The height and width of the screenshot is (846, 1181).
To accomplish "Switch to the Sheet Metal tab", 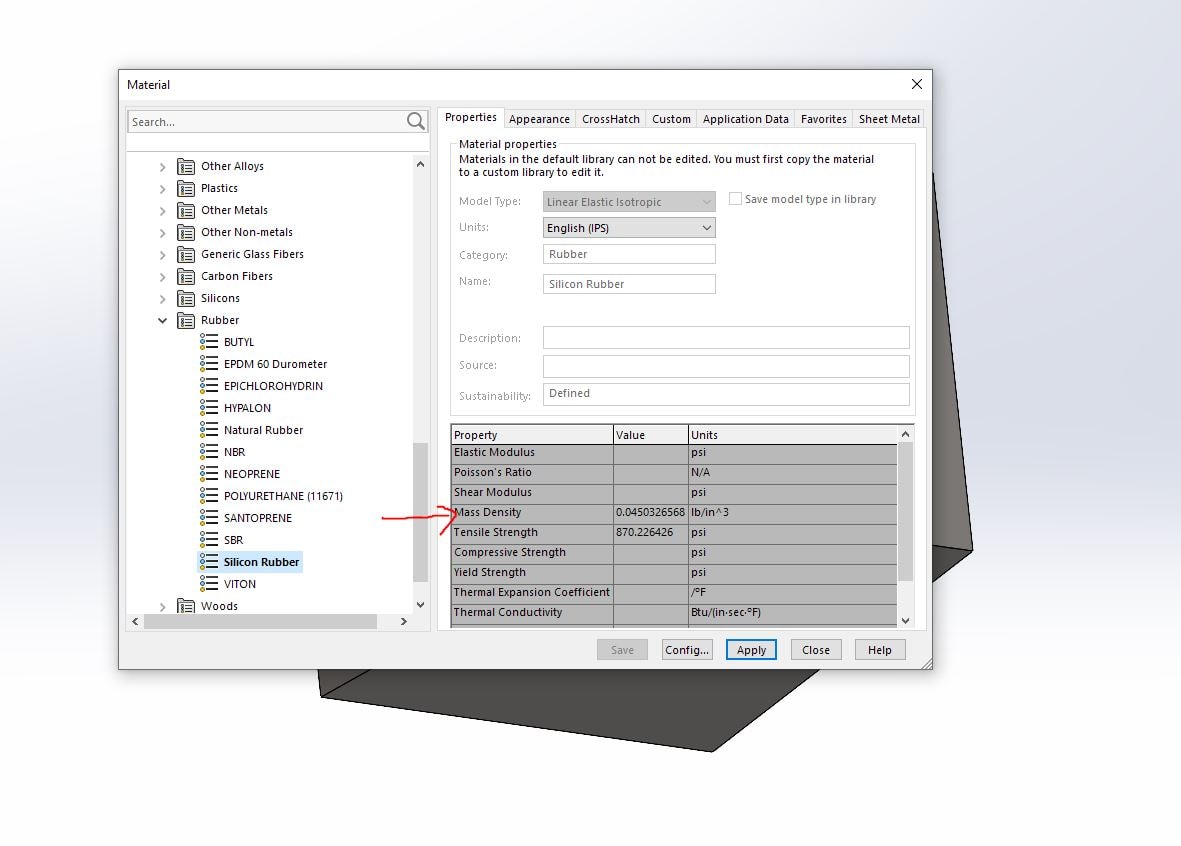I will [x=890, y=119].
